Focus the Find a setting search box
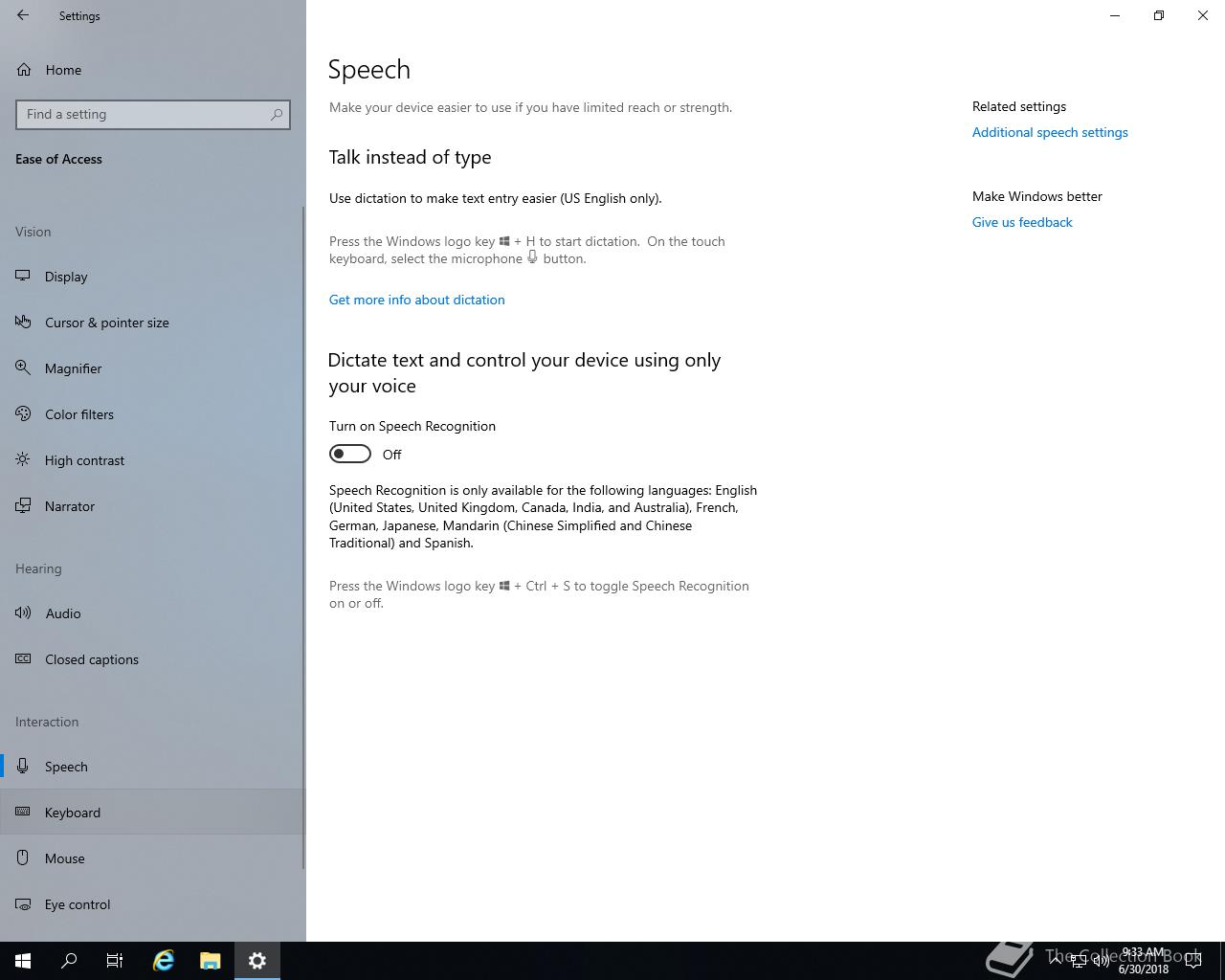The height and width of the screenshot is (980, 1225). tap(153, 114)
